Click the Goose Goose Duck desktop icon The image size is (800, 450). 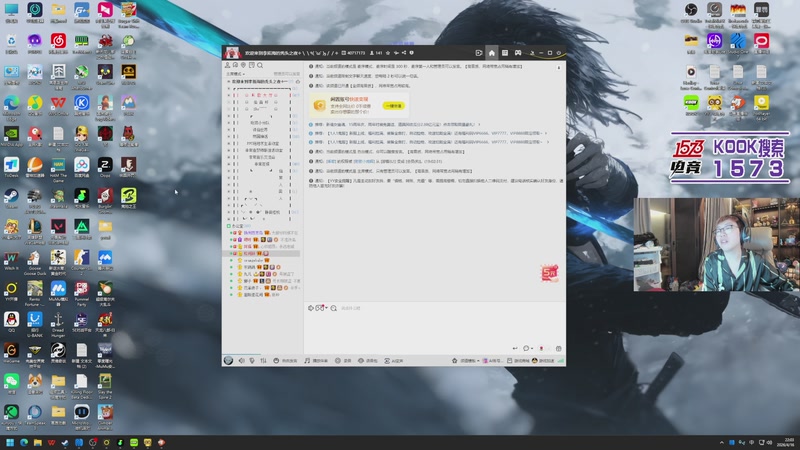(x=35, y=262)
